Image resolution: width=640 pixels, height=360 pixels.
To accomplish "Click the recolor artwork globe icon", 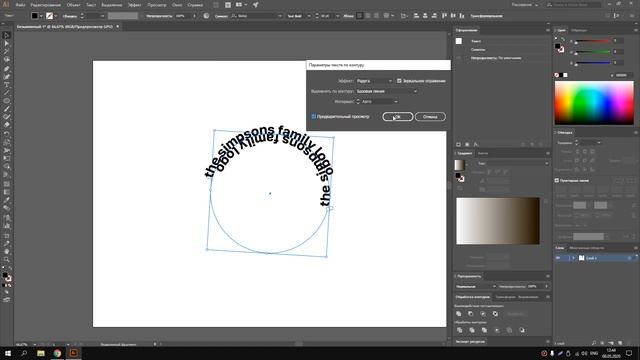I will tap(206, 16).
